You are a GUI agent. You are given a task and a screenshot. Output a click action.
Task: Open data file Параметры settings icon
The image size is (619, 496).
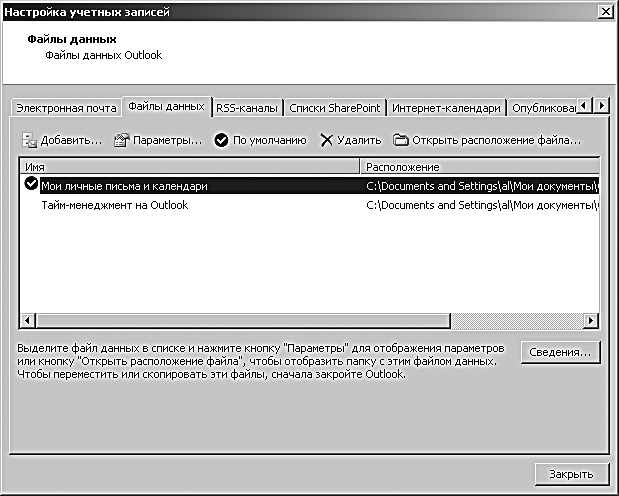[122, 141]
